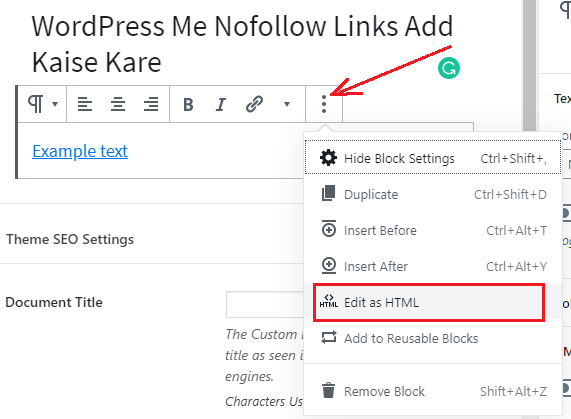
Task: Click the Document Title label
Action: (x=54, y=302)
